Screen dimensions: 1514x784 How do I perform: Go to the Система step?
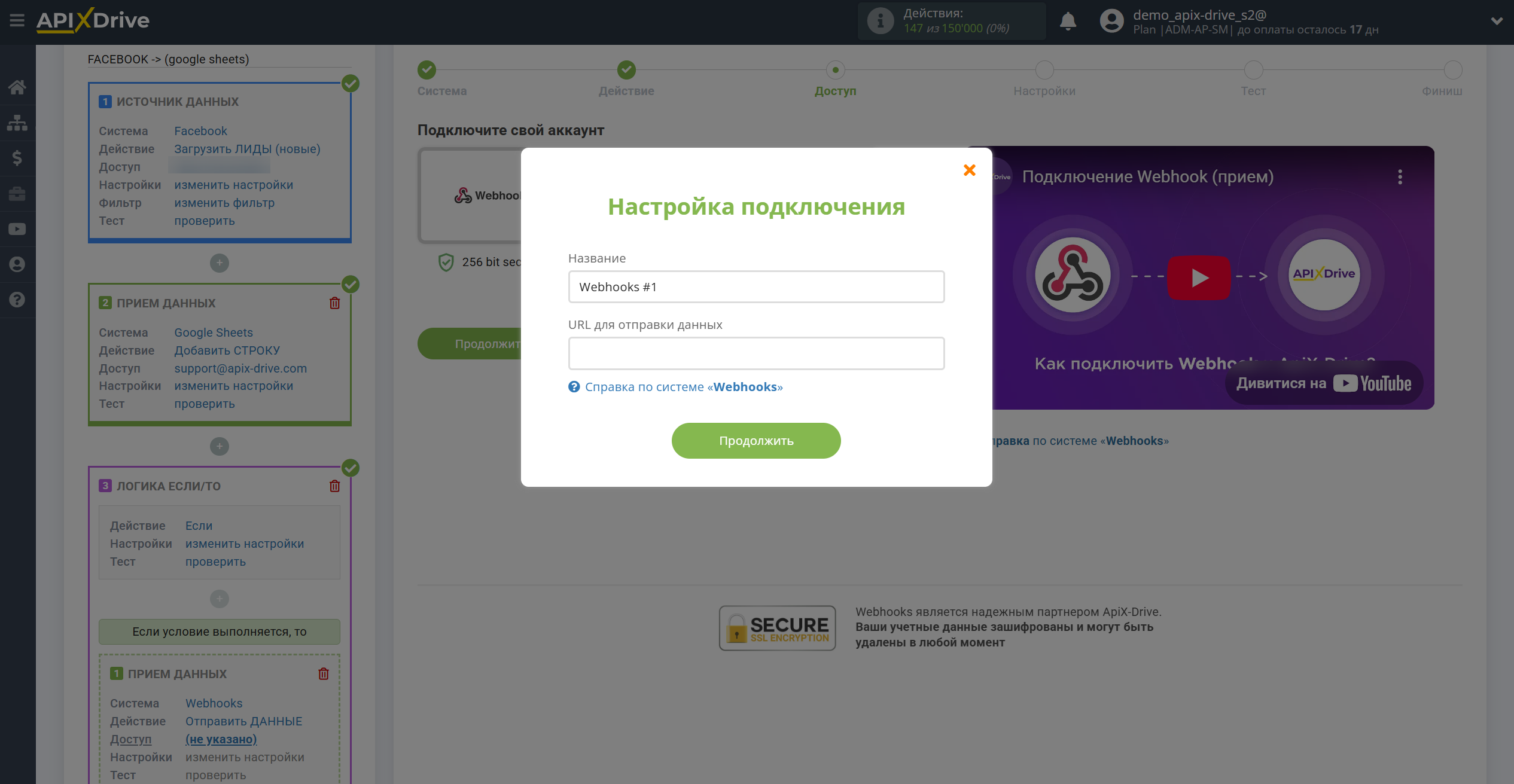tap(427, 70)
